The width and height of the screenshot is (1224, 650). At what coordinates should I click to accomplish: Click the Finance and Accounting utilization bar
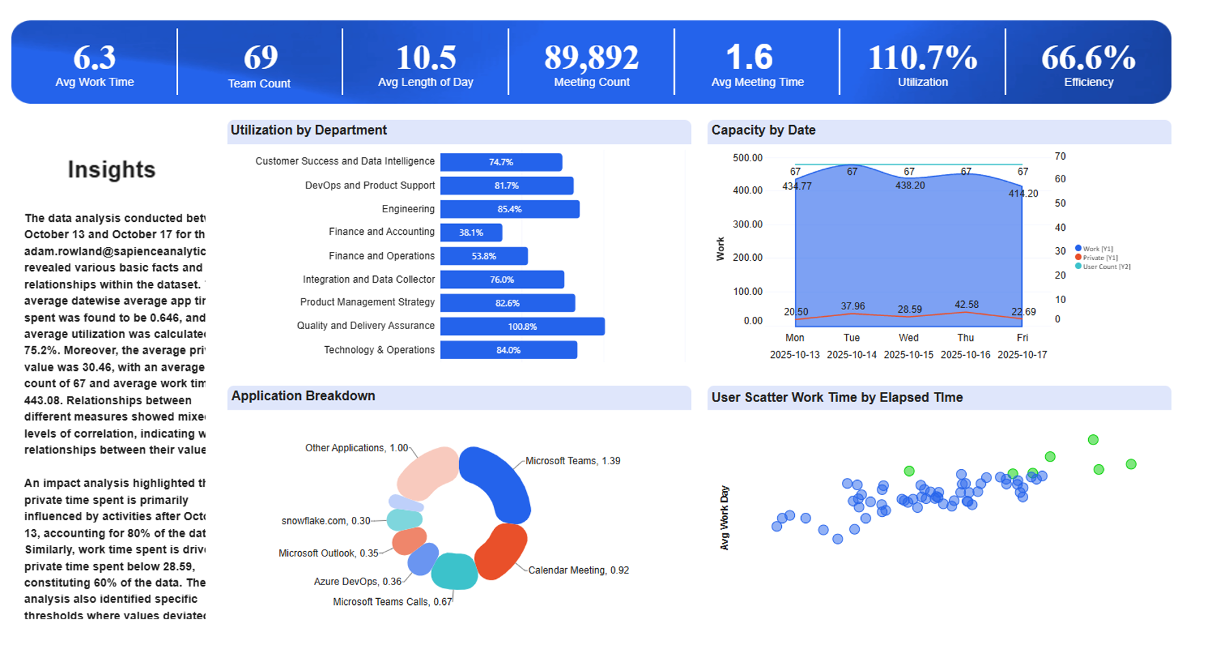point(470,232)
